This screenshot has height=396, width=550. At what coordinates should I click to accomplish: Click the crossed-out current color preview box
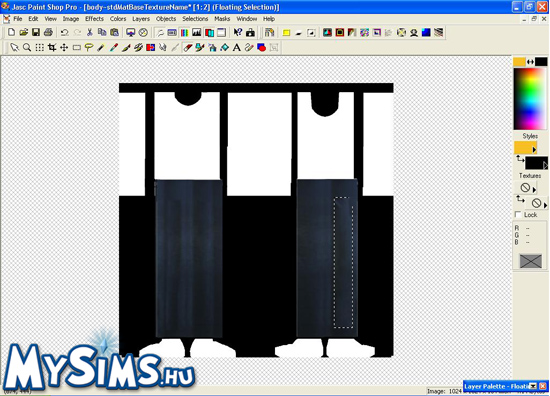pos(530,261)
